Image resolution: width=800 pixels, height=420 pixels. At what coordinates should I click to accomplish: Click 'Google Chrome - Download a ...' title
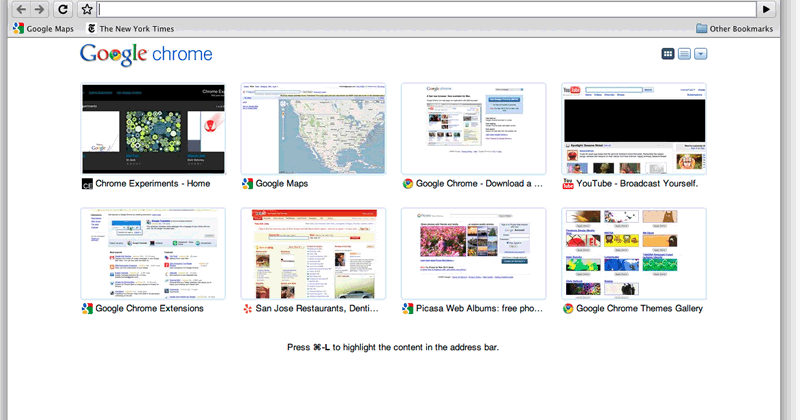pyautogui.click(x=479, y=184)
